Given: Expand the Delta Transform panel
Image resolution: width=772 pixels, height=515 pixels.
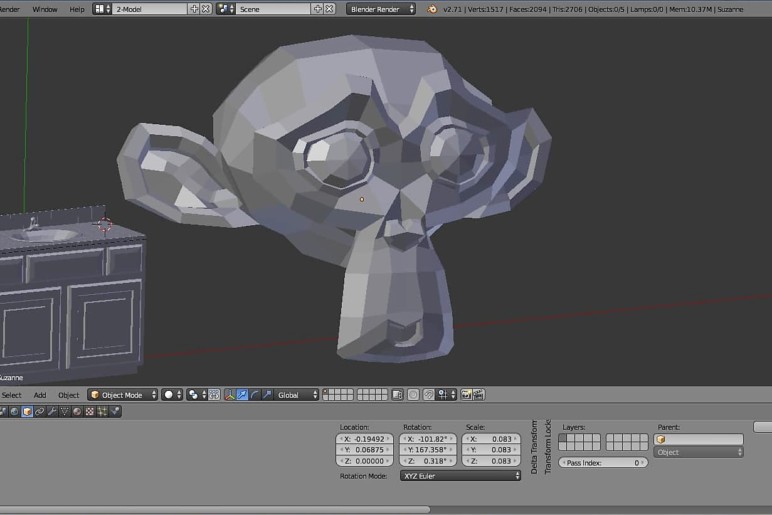Looking at the screenshot, I should 534,447.
